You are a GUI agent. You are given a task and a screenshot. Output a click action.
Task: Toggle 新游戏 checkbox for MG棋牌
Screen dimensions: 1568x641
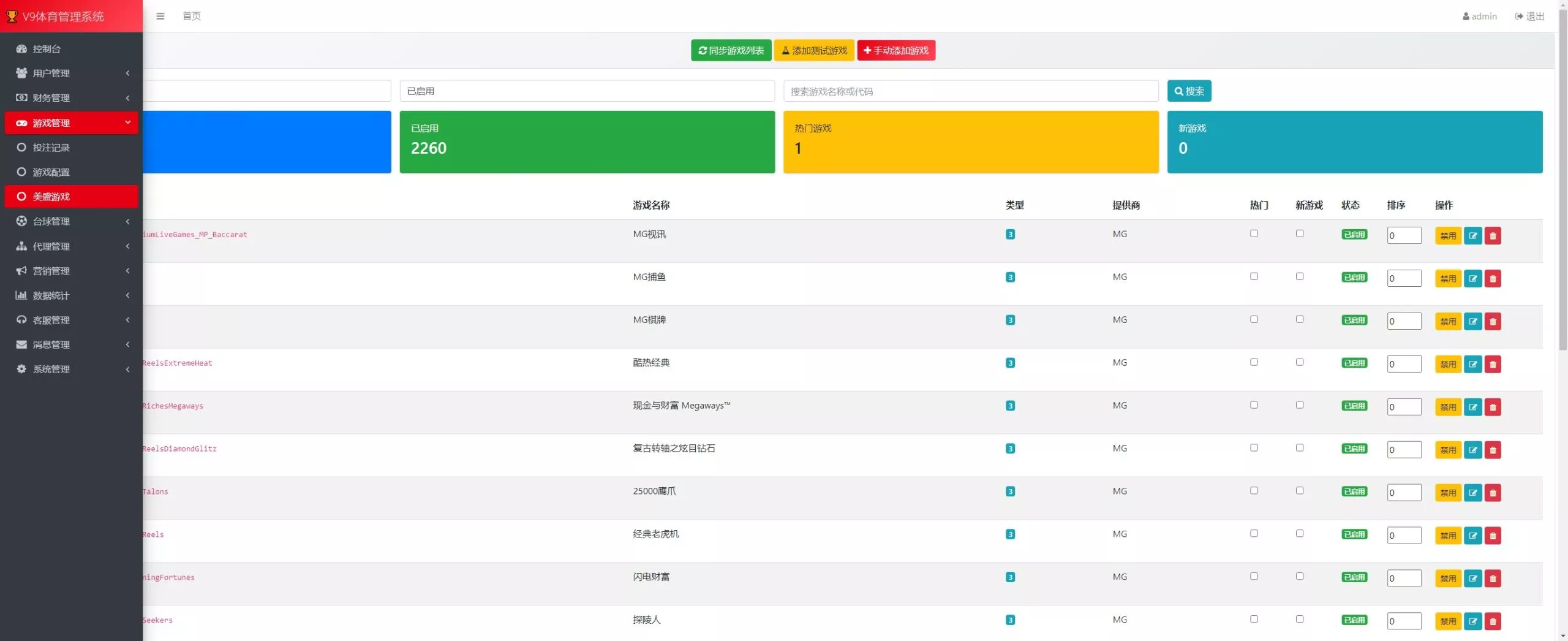tap(1300, 319)
